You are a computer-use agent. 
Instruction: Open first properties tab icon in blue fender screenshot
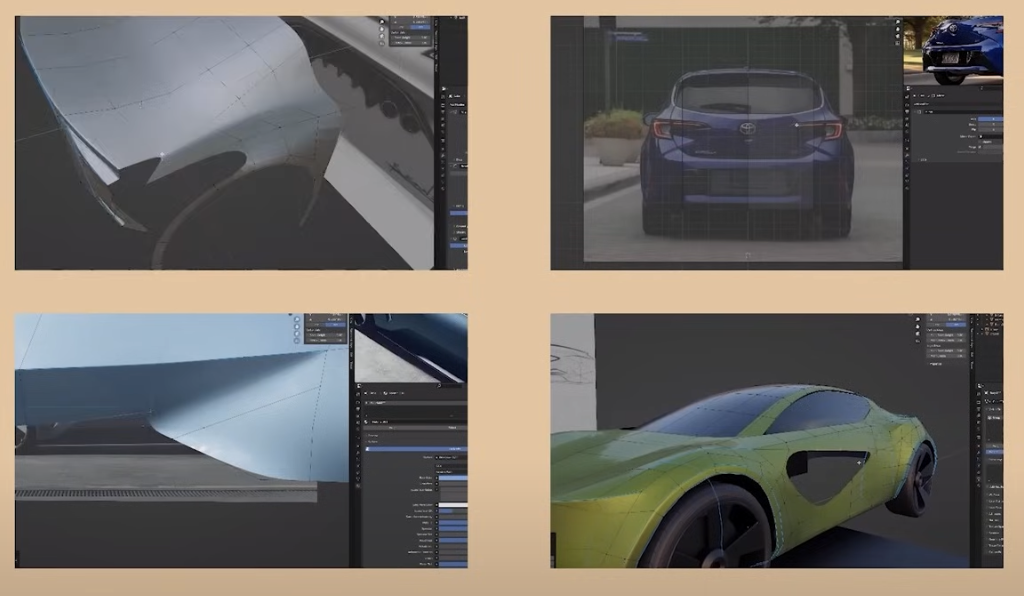pyautogui.click(x=358, y=394)
